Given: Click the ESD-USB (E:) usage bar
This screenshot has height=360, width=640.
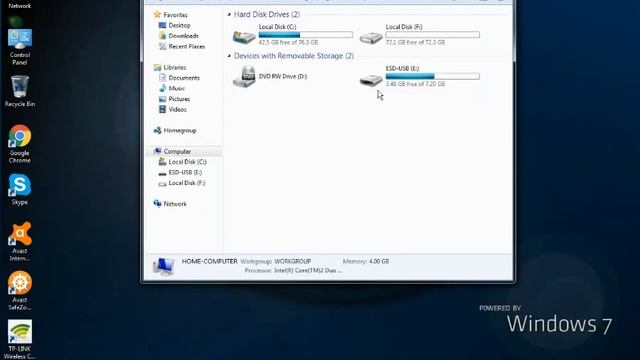Looking at the screenshot, I should click(x=433, y=76).
